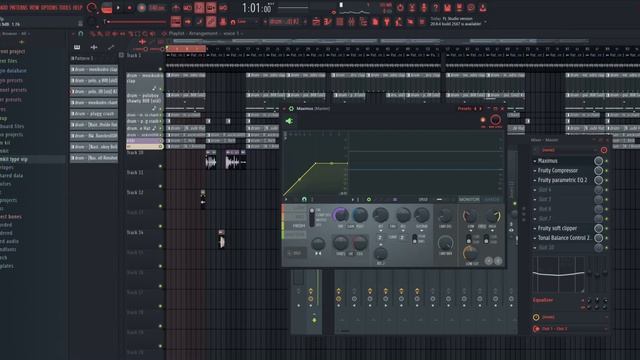Disable the Maximus slot enable LED in Mixer

[607, 161]
